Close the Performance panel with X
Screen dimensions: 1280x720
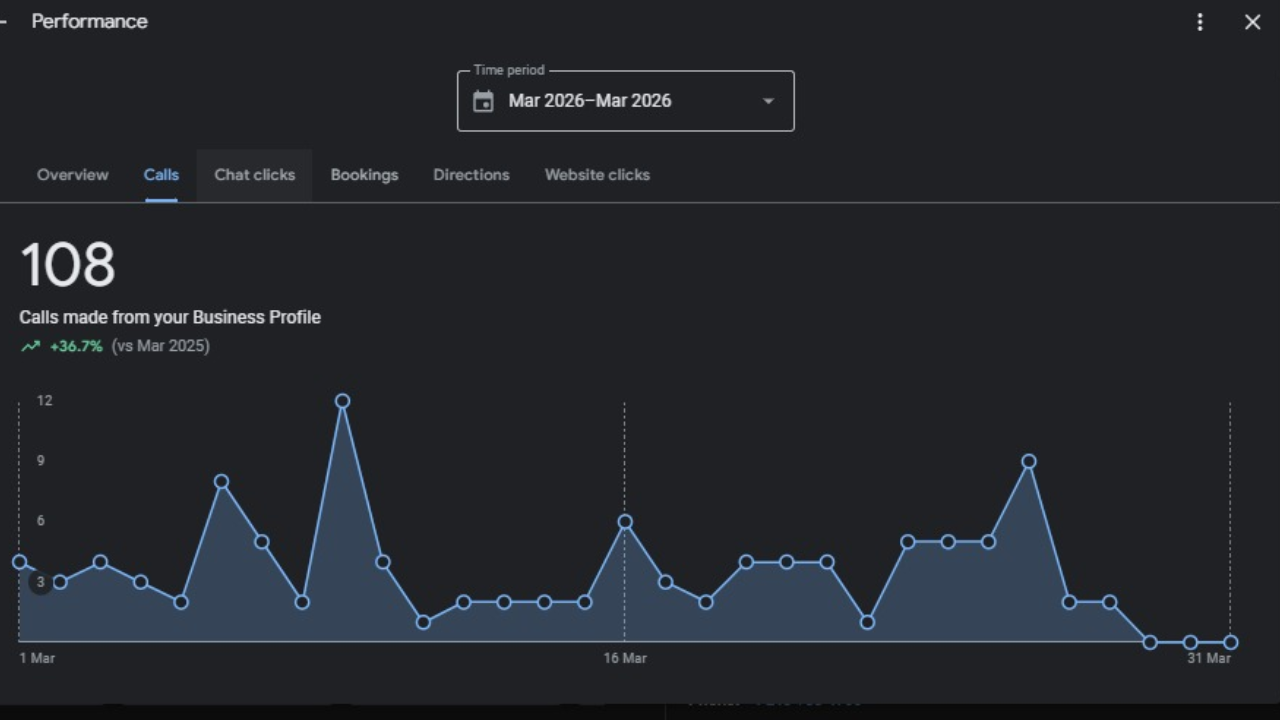[x=1252, y=22]
